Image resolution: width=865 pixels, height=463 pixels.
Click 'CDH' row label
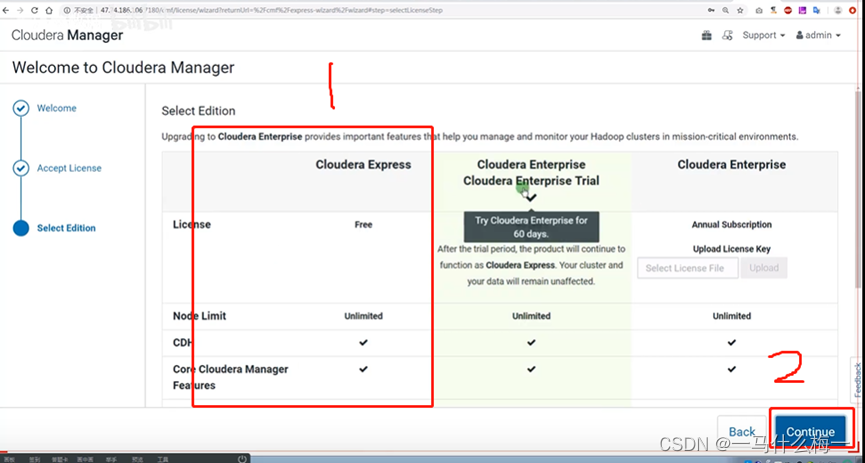pos(183,343)
